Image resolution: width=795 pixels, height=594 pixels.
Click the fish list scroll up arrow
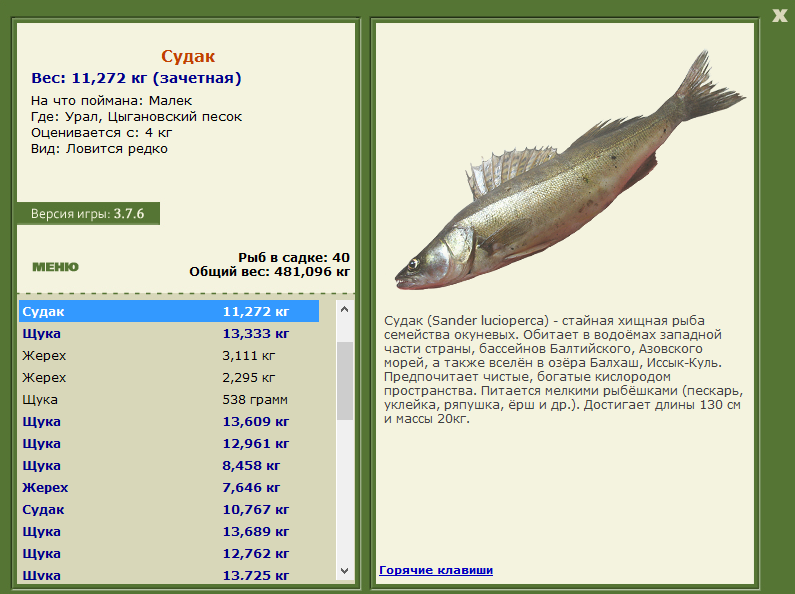[345, 309]
